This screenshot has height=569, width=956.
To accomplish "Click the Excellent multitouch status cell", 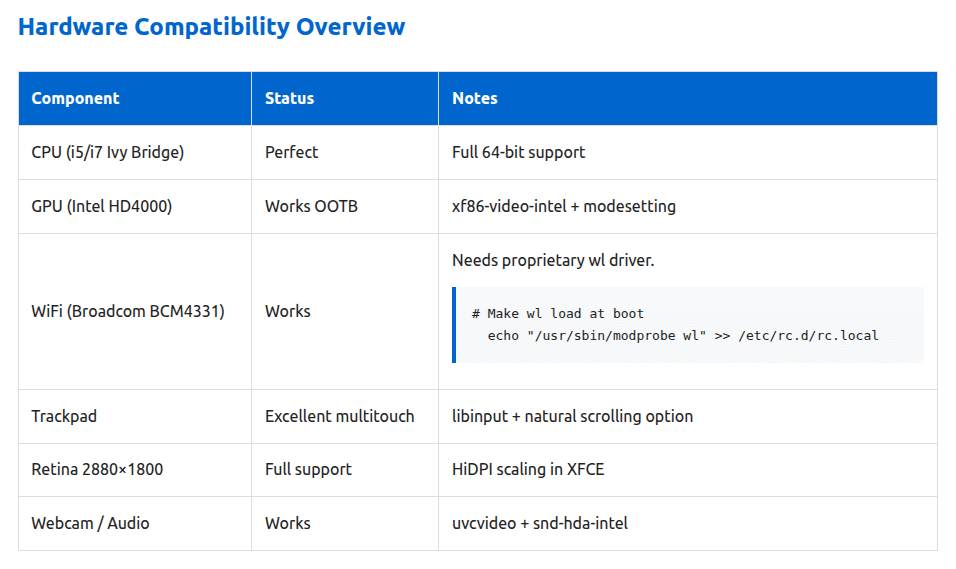I will pyautogui.click(x=344, y=416).
